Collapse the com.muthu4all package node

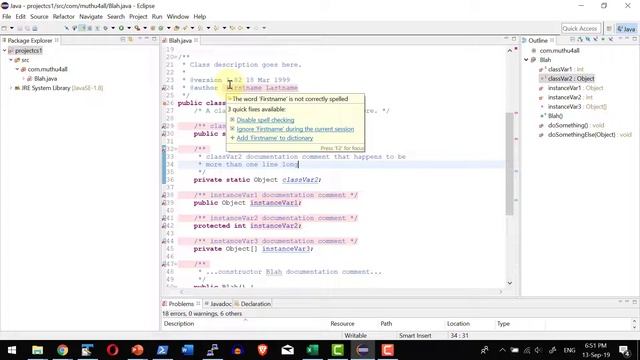click(x=18, y=69)
